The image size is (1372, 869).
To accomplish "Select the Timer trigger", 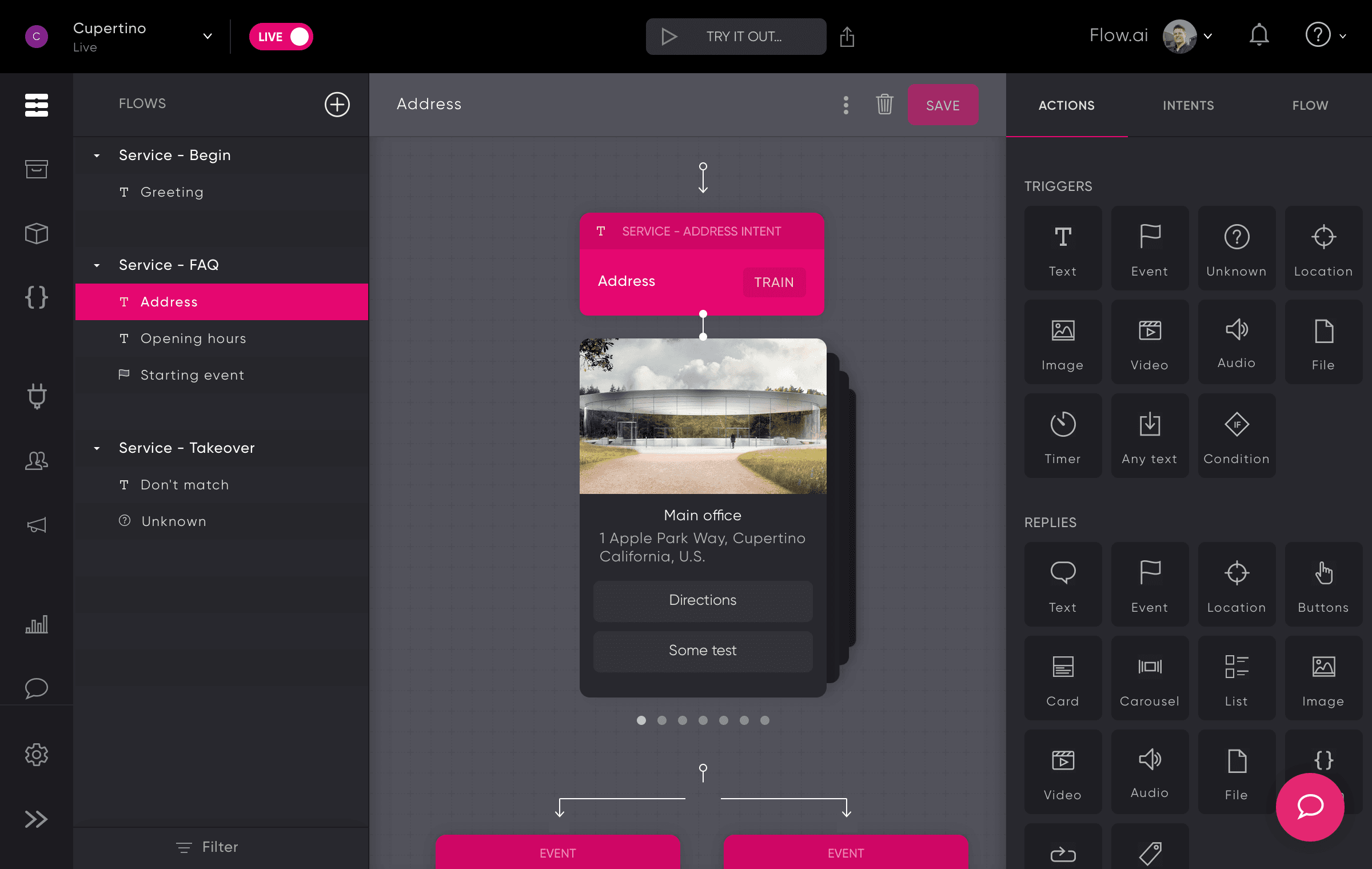I will (1063, 436).
